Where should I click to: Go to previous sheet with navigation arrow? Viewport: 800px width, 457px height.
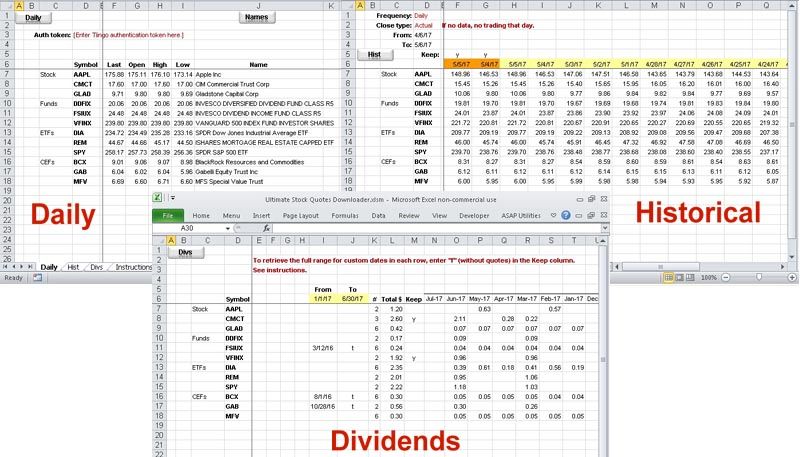tap(14, 267)
